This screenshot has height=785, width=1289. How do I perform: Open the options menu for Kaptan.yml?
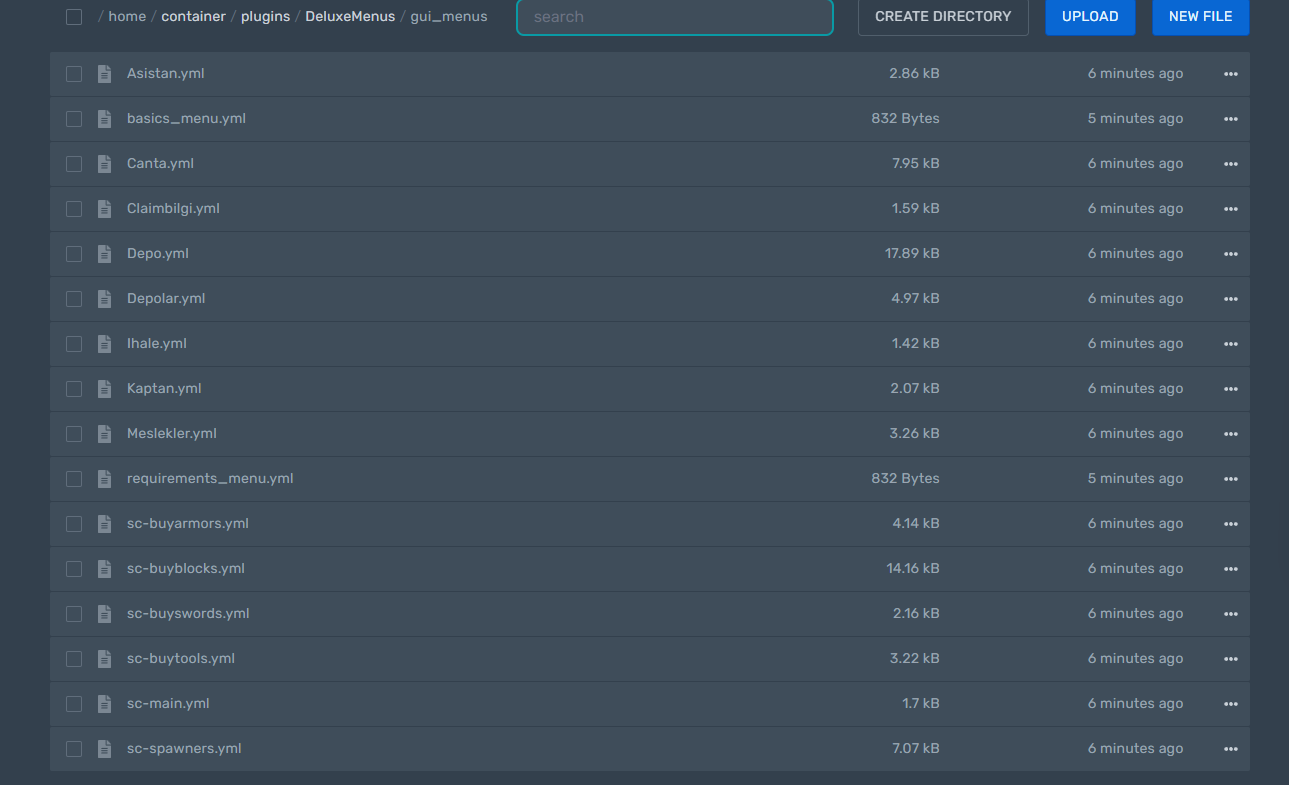[x=1230, y=389]
